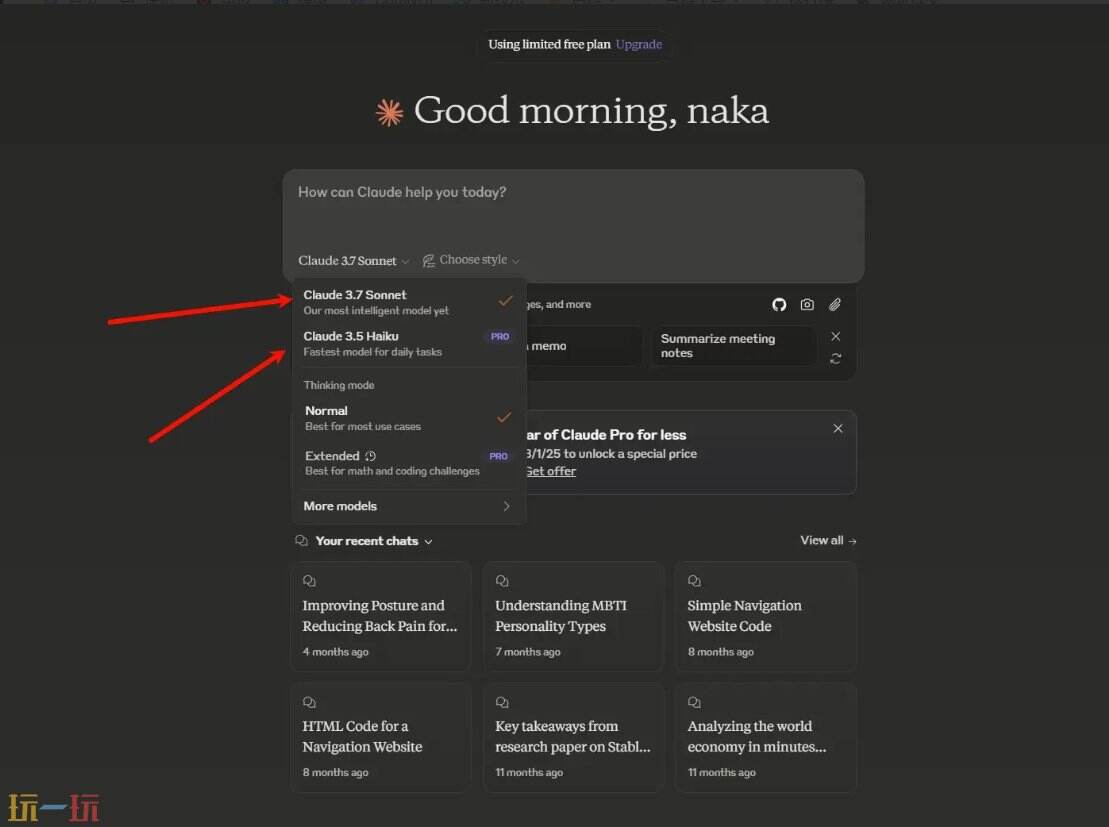This screenshot has width=1109, height=827.
Task: Click the Upgrade link at the top
Action: coord(638,44)
